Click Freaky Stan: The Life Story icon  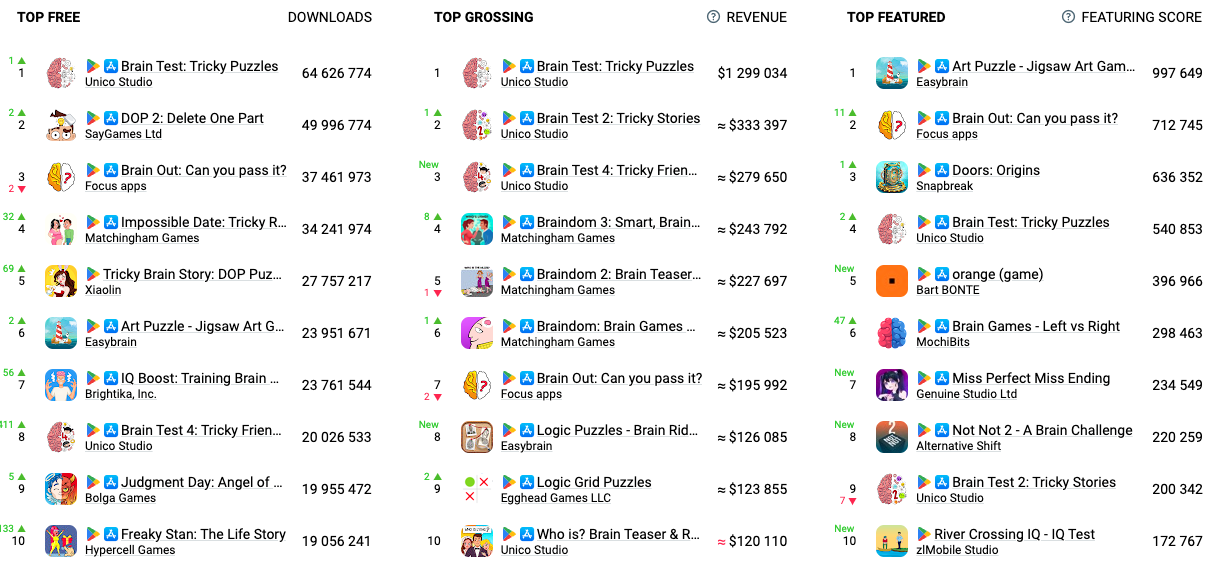[x=61, y=541]
